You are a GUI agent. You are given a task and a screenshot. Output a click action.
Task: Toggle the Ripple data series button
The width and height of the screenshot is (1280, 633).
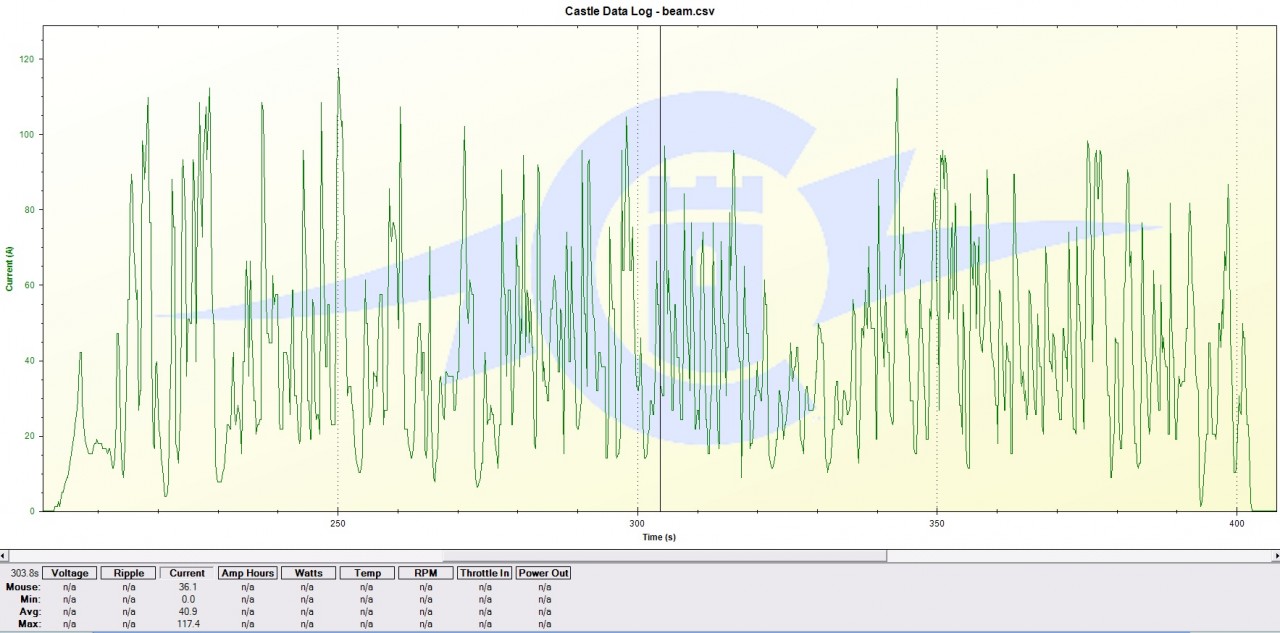(x=129, y=573)
